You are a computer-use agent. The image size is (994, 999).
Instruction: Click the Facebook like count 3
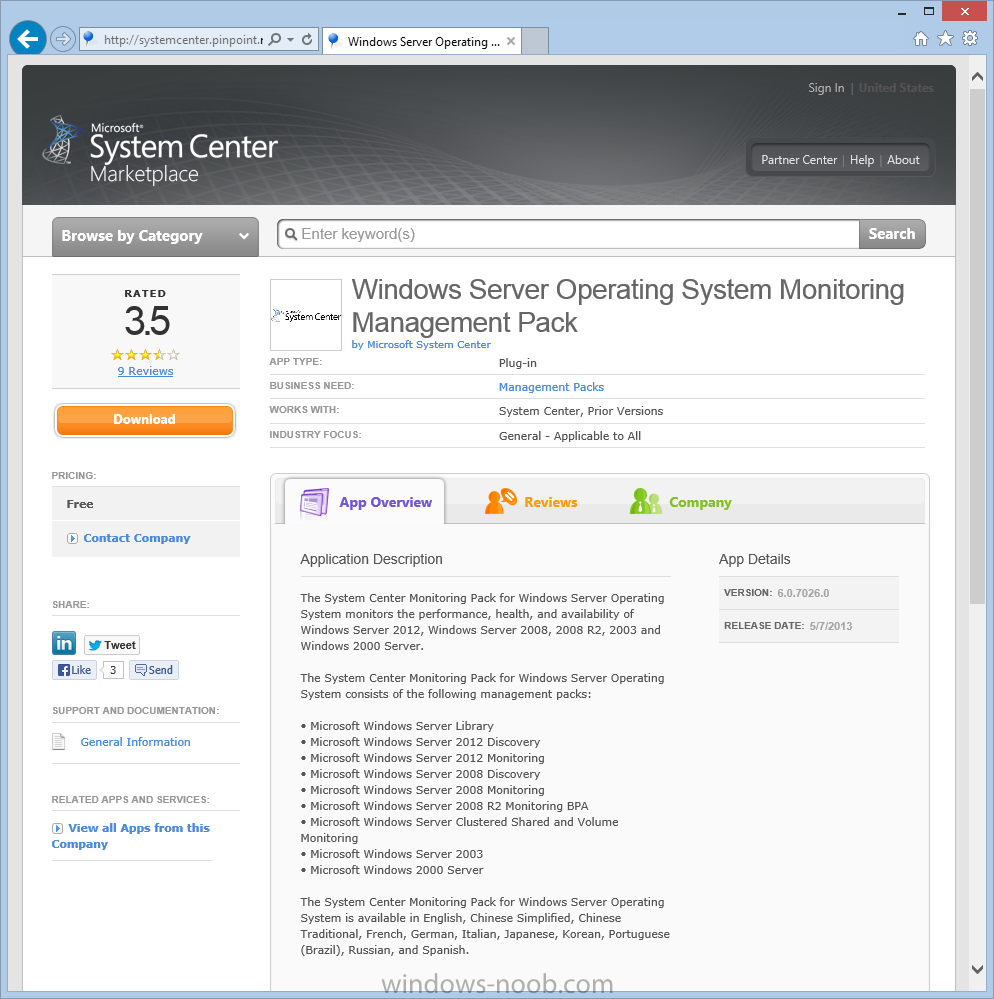pyautogui.click(x=113, y=670)
